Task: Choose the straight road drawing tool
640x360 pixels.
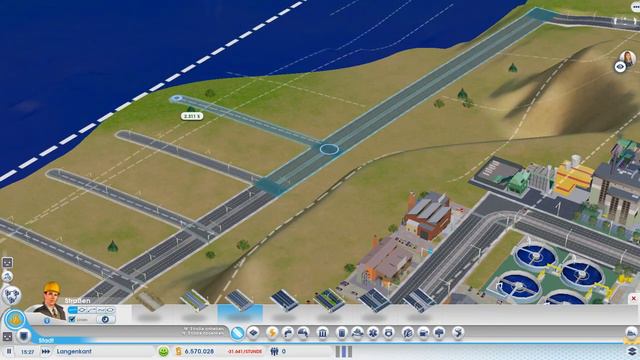Action: 73,310
